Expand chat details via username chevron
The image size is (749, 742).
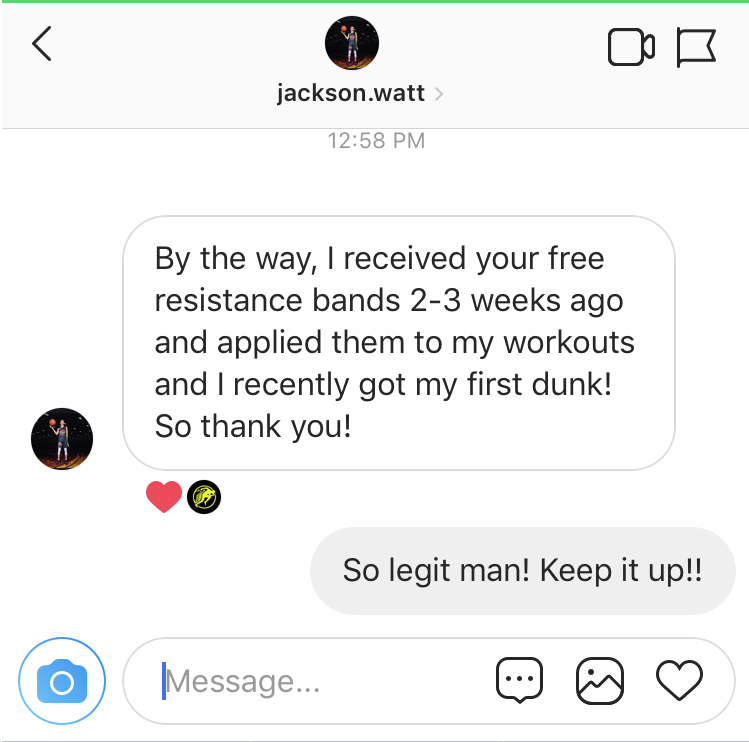tap(439, 94)
